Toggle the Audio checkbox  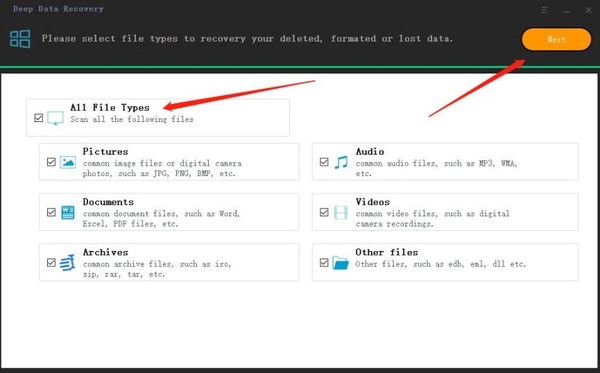point(324,162)
